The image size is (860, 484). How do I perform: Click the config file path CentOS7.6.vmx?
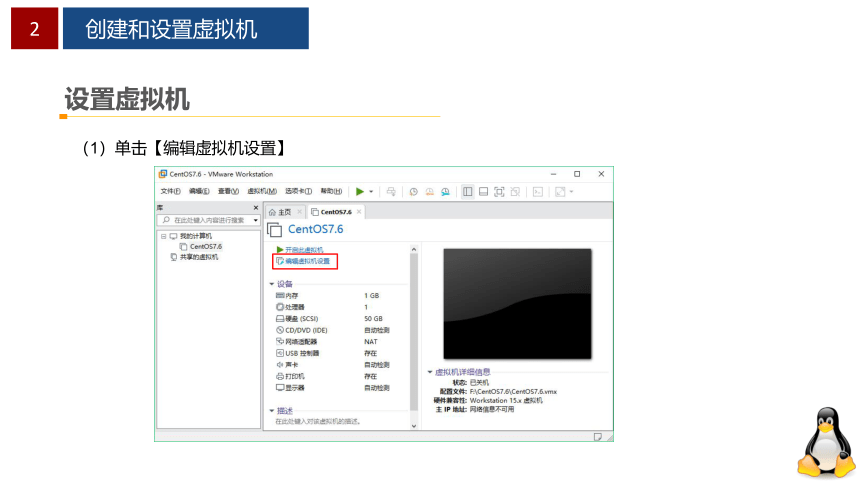coord(513,392)
